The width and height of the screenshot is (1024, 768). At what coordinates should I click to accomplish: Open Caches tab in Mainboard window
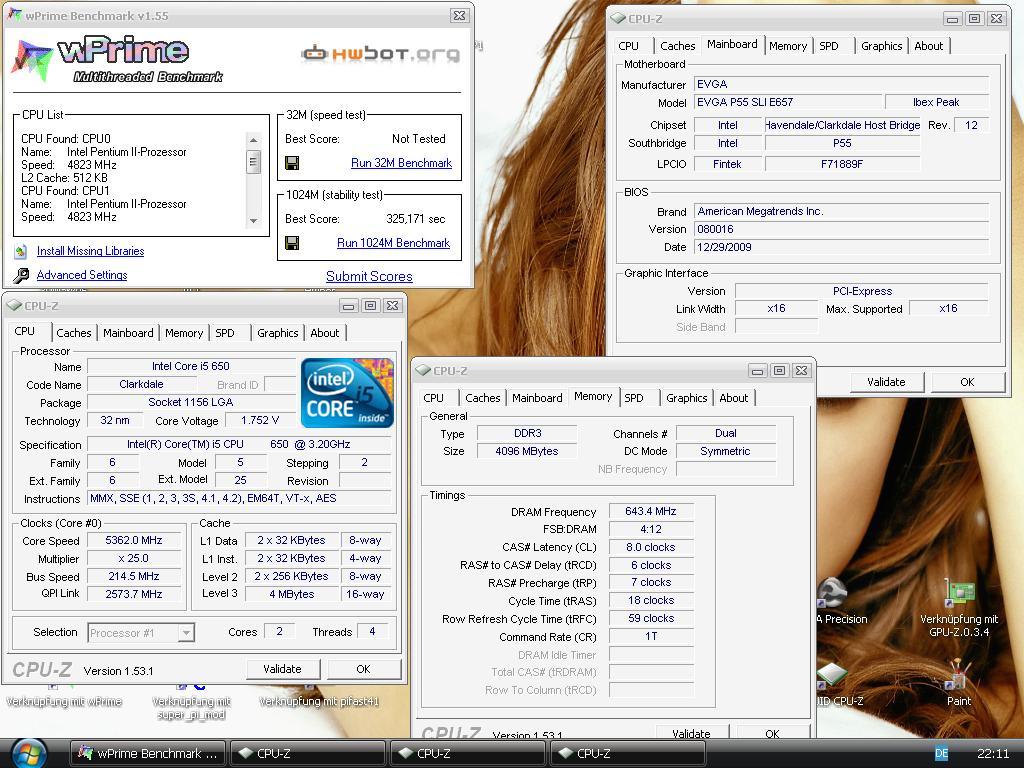(677, 46)
